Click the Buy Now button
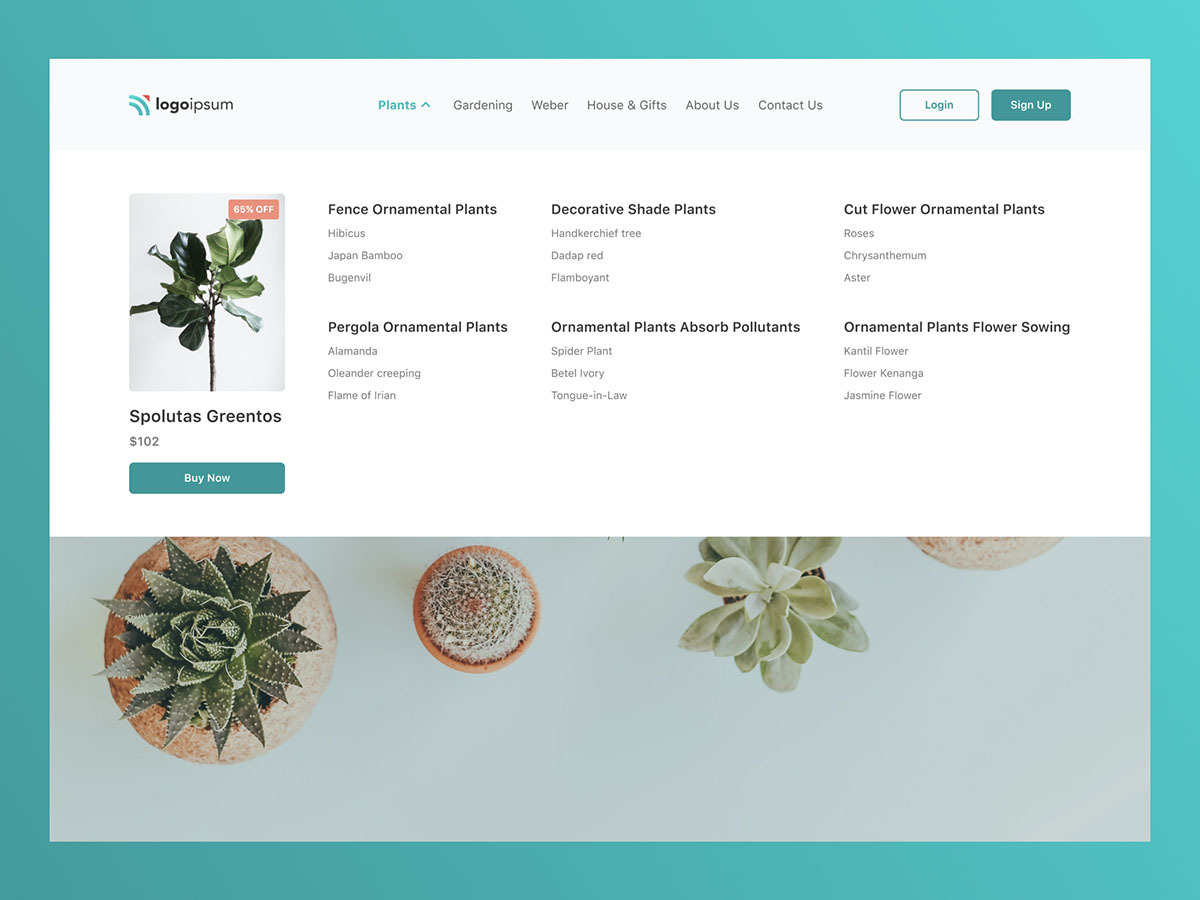The image size is (1200, 900). point(207,478)
